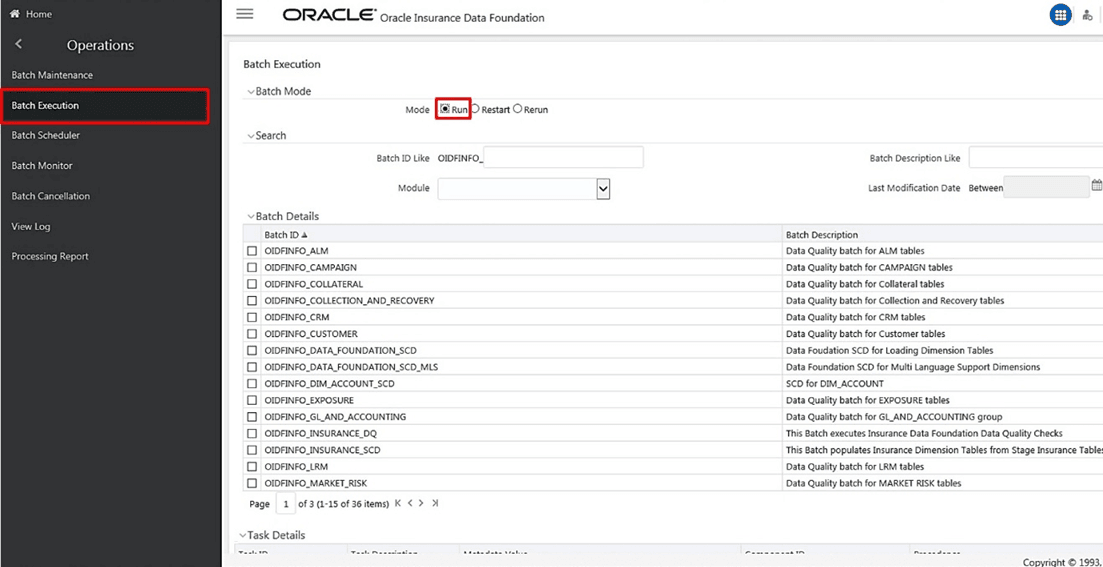The height and width of the screenshot is (567, 1103).
Task: Go to previous page of batch list
Action: pos(410,504)
